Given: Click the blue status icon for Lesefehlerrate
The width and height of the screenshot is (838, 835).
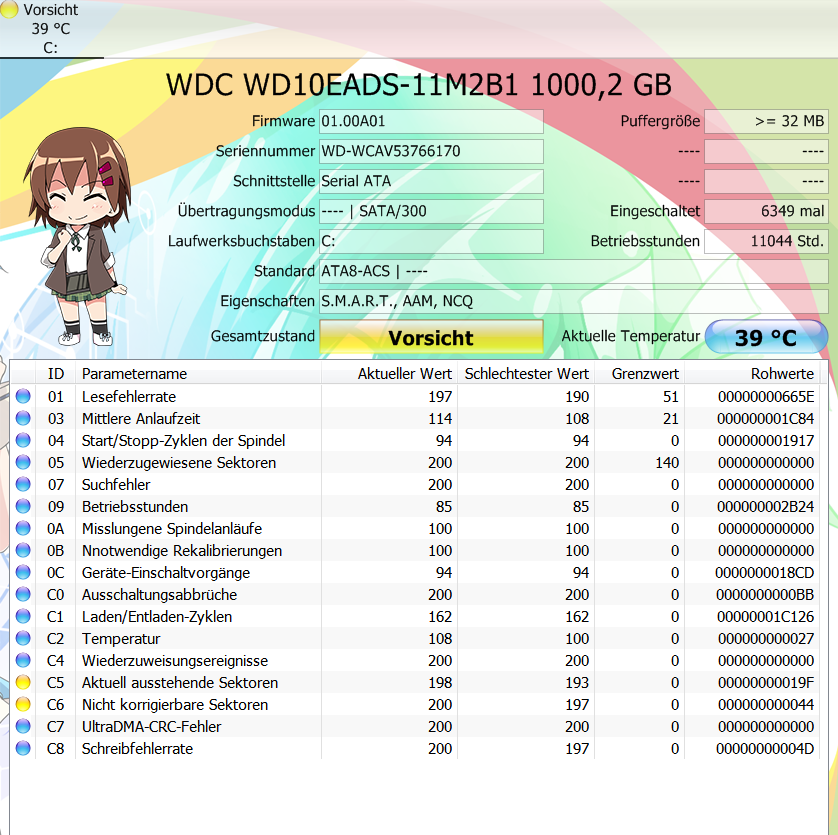Looking at the screenshot, I should (x=23, y=396).
